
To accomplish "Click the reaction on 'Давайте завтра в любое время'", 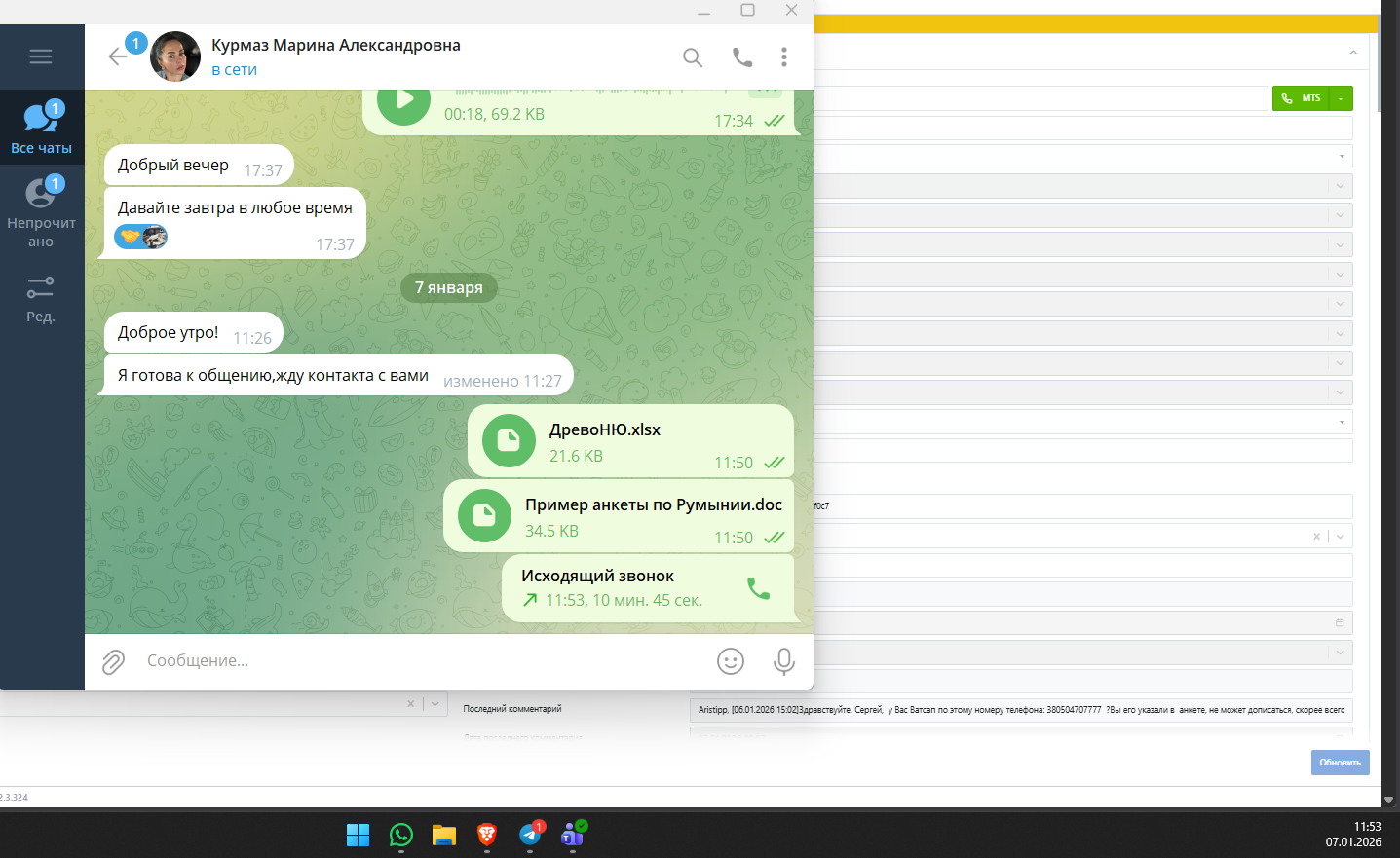I will click(x=141, y=237).
